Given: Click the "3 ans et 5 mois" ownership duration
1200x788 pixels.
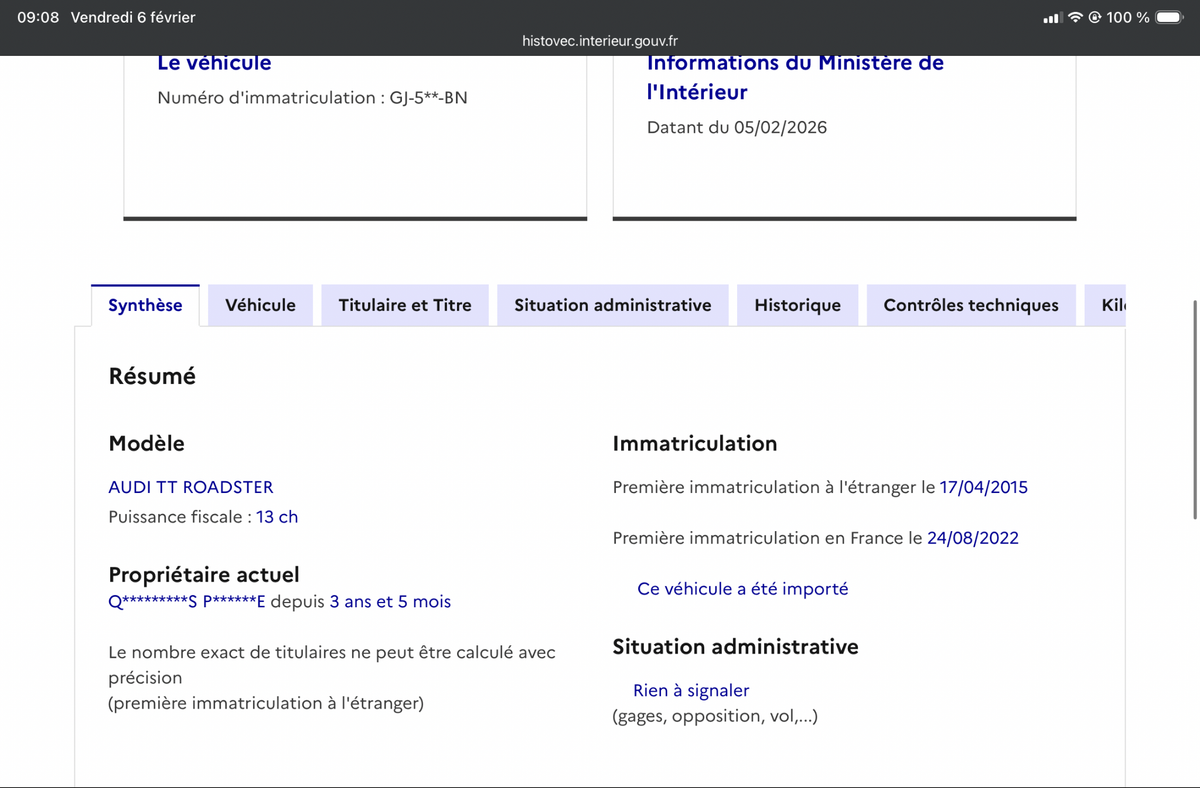Looking at the screenshot, I should (390, 602).
